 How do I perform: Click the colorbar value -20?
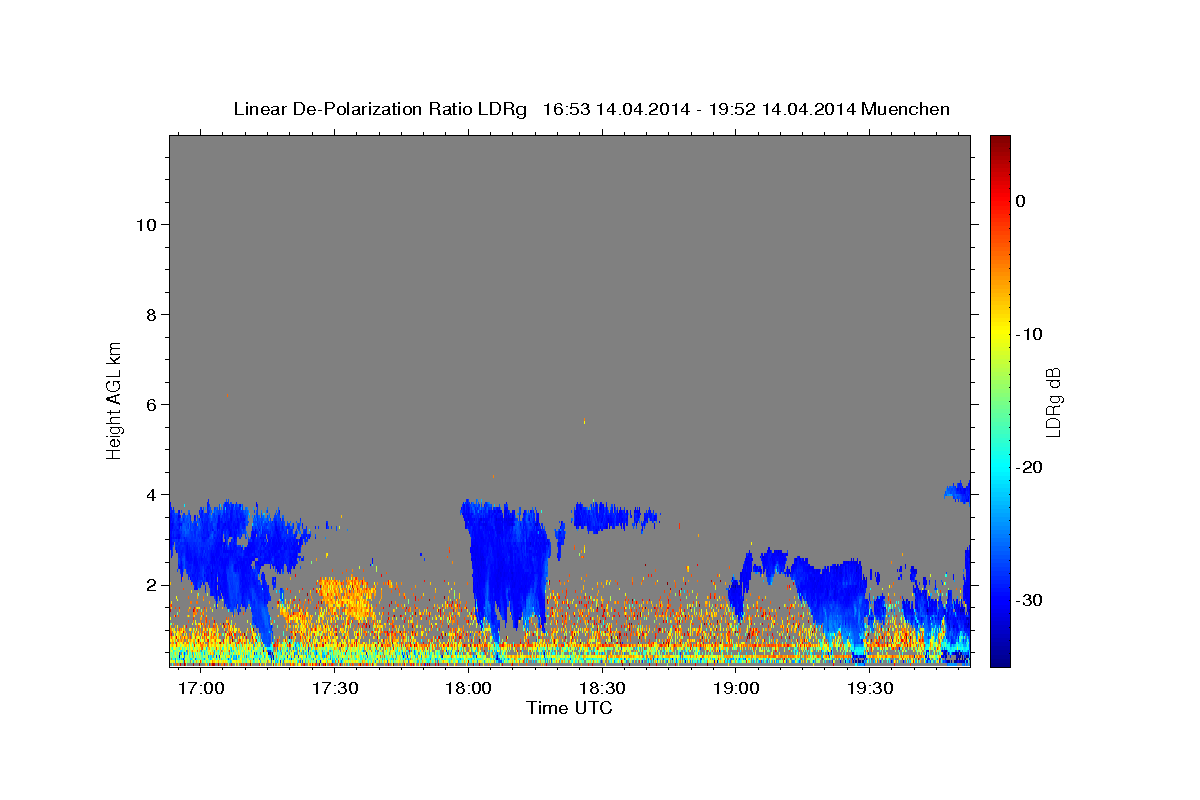tap(1028, 467)
